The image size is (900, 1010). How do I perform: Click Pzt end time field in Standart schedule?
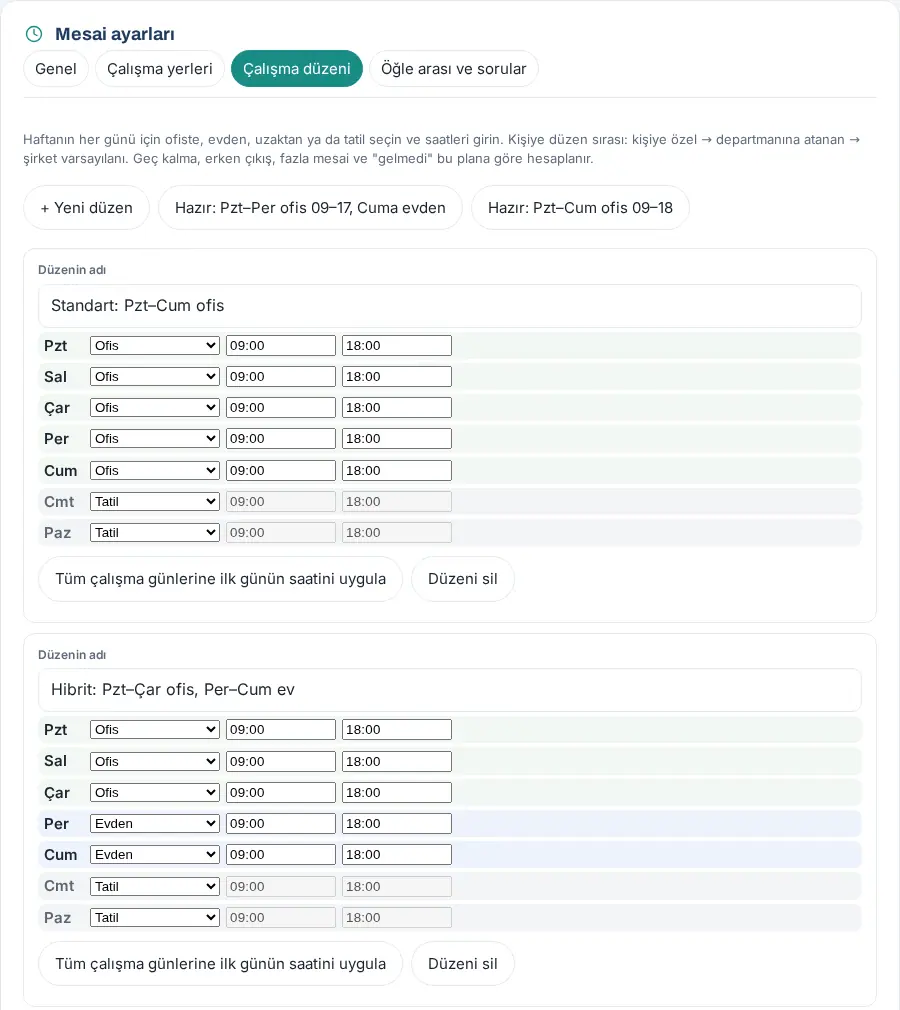397,345
